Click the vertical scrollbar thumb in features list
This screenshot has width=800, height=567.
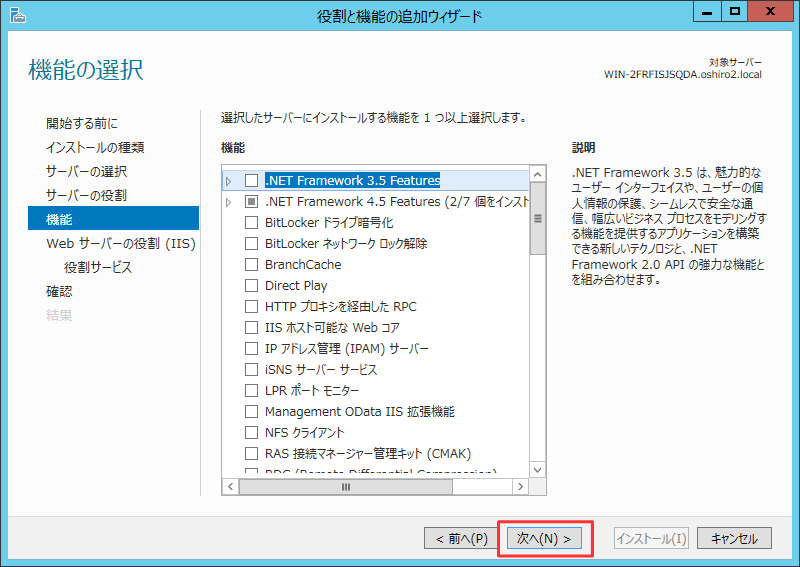point(537,218)
